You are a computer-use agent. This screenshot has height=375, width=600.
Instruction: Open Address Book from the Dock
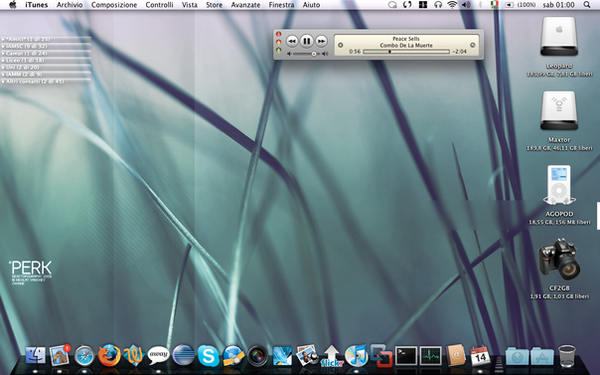tap(455, 355)
